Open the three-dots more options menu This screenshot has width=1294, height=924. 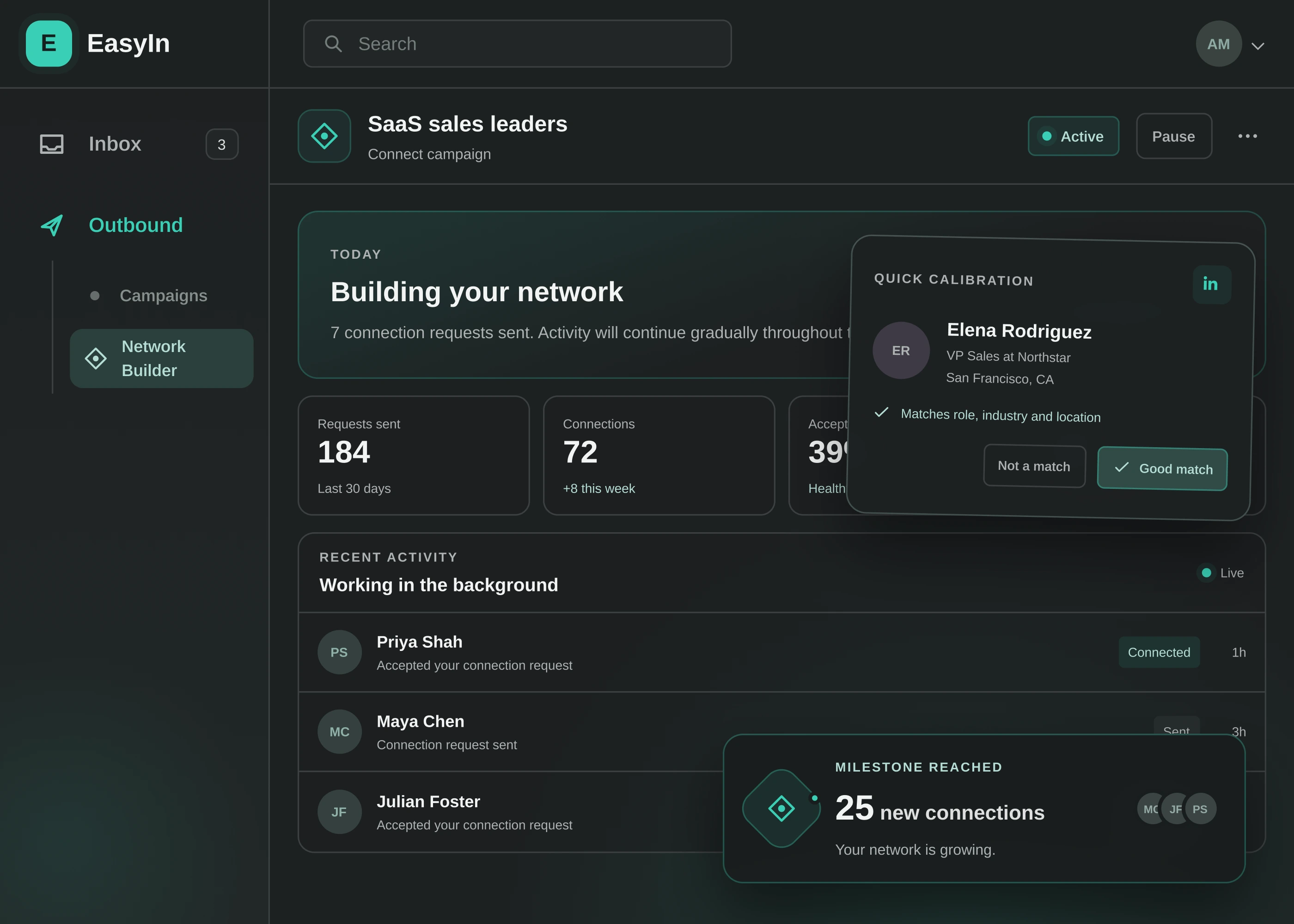[1247, 136]
